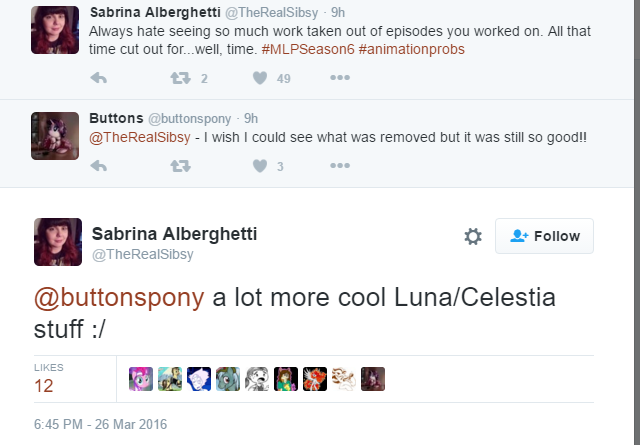
Task: Follow Sabrina Alberghetti
Action: (x=545, y=236)
